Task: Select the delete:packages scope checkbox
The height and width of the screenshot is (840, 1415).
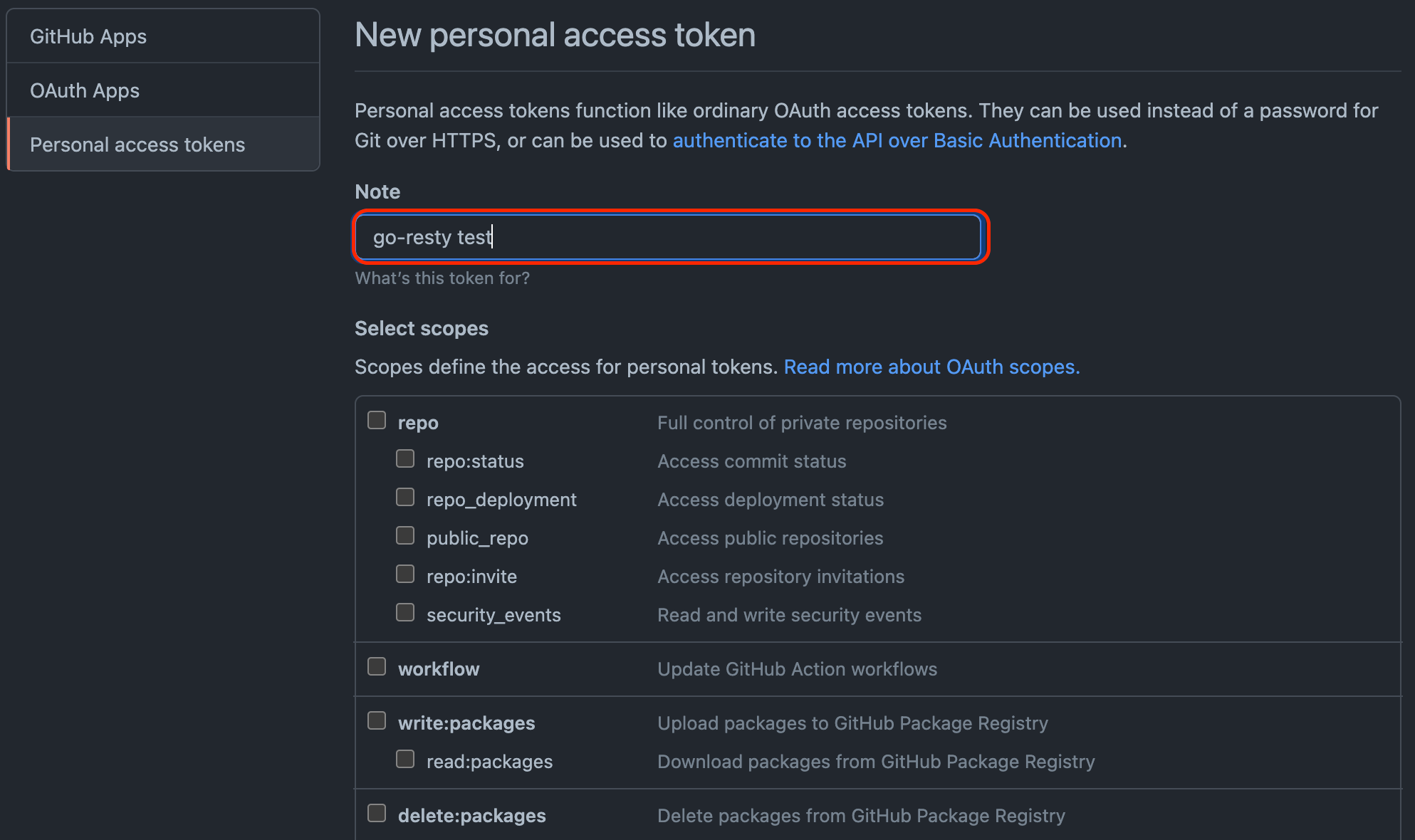Action: coord(377,814)
